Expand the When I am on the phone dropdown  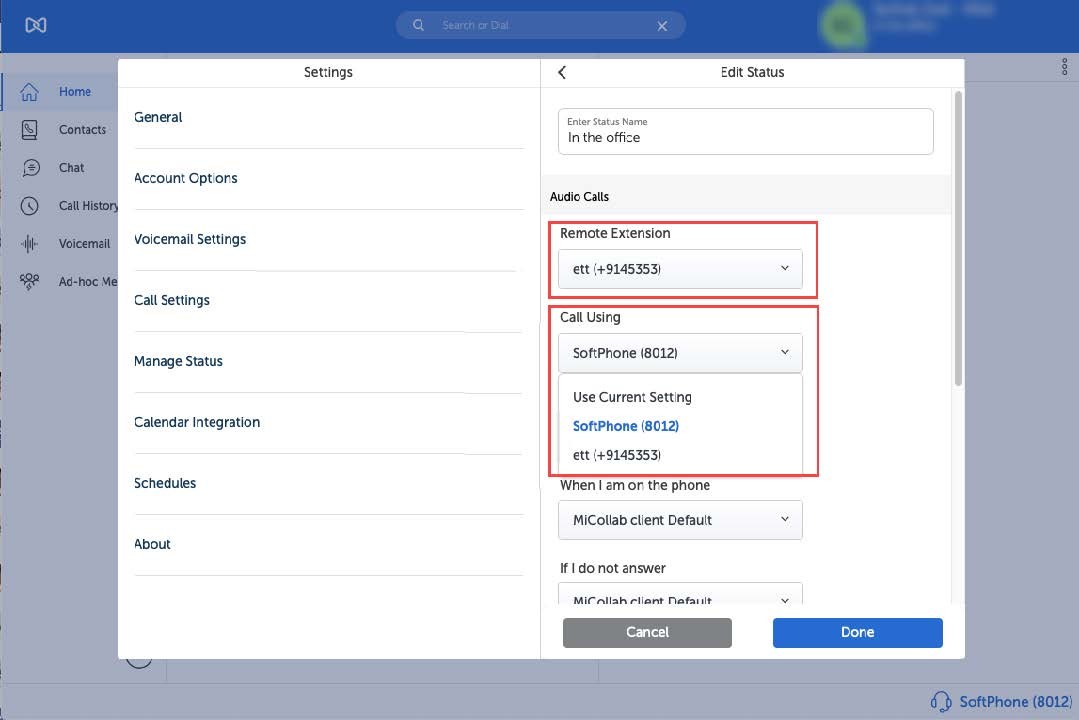click(x=680, y=520)
